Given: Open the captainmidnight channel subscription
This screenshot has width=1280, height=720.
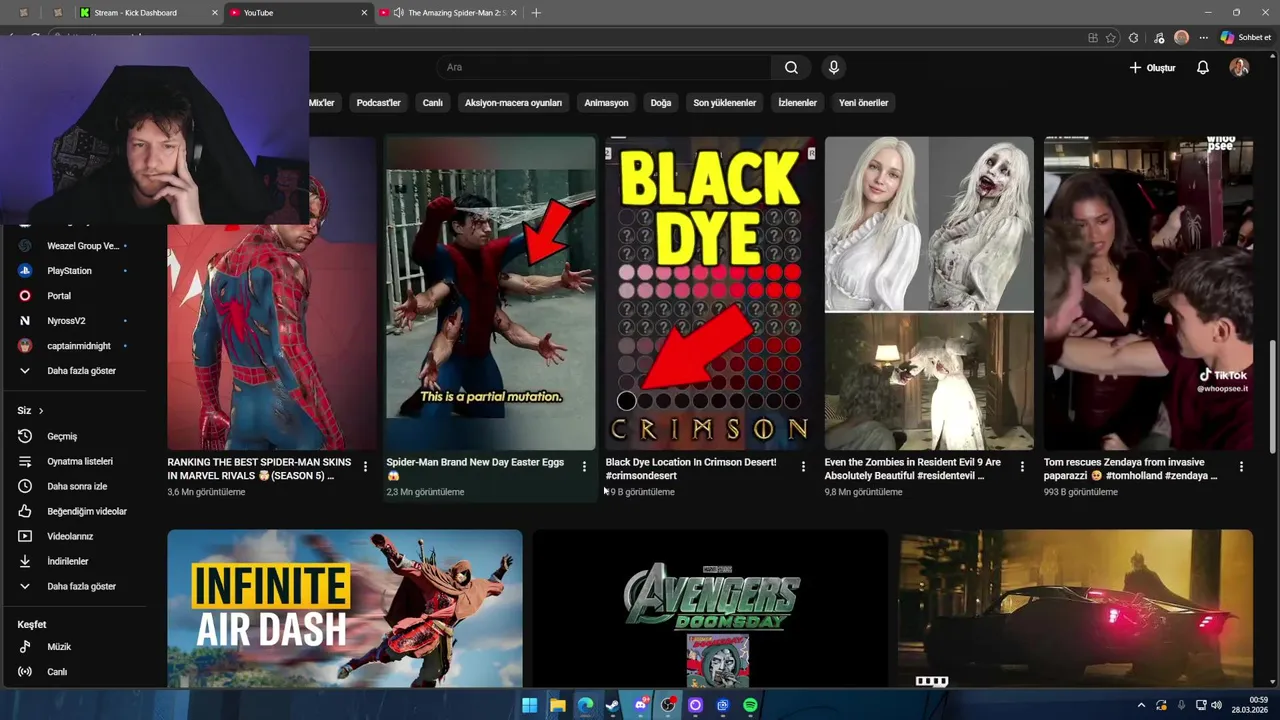Looking at the screenshot, I should tap(73, 346).
